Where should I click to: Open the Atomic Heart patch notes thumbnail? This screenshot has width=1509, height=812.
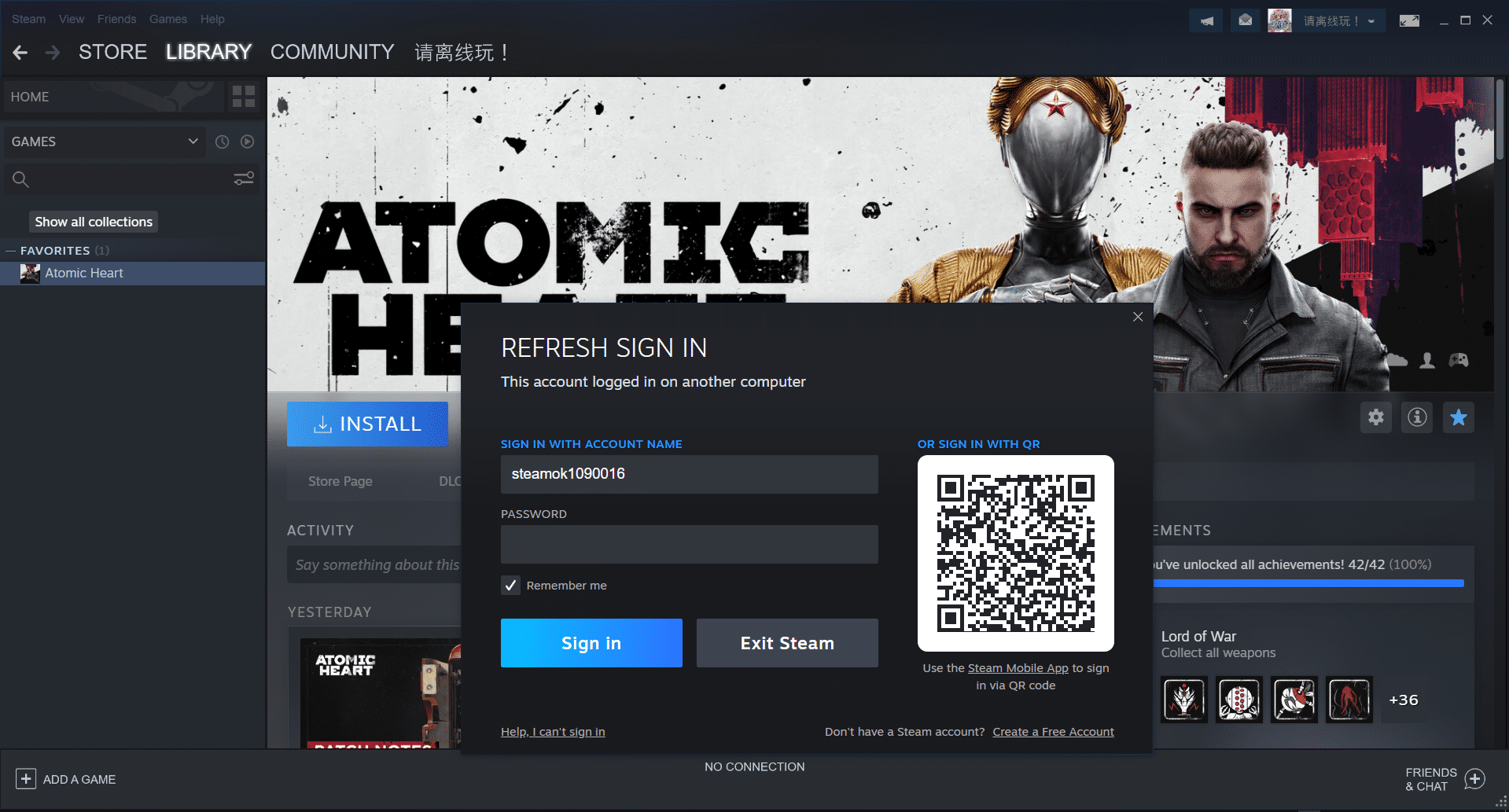(381, 693)
